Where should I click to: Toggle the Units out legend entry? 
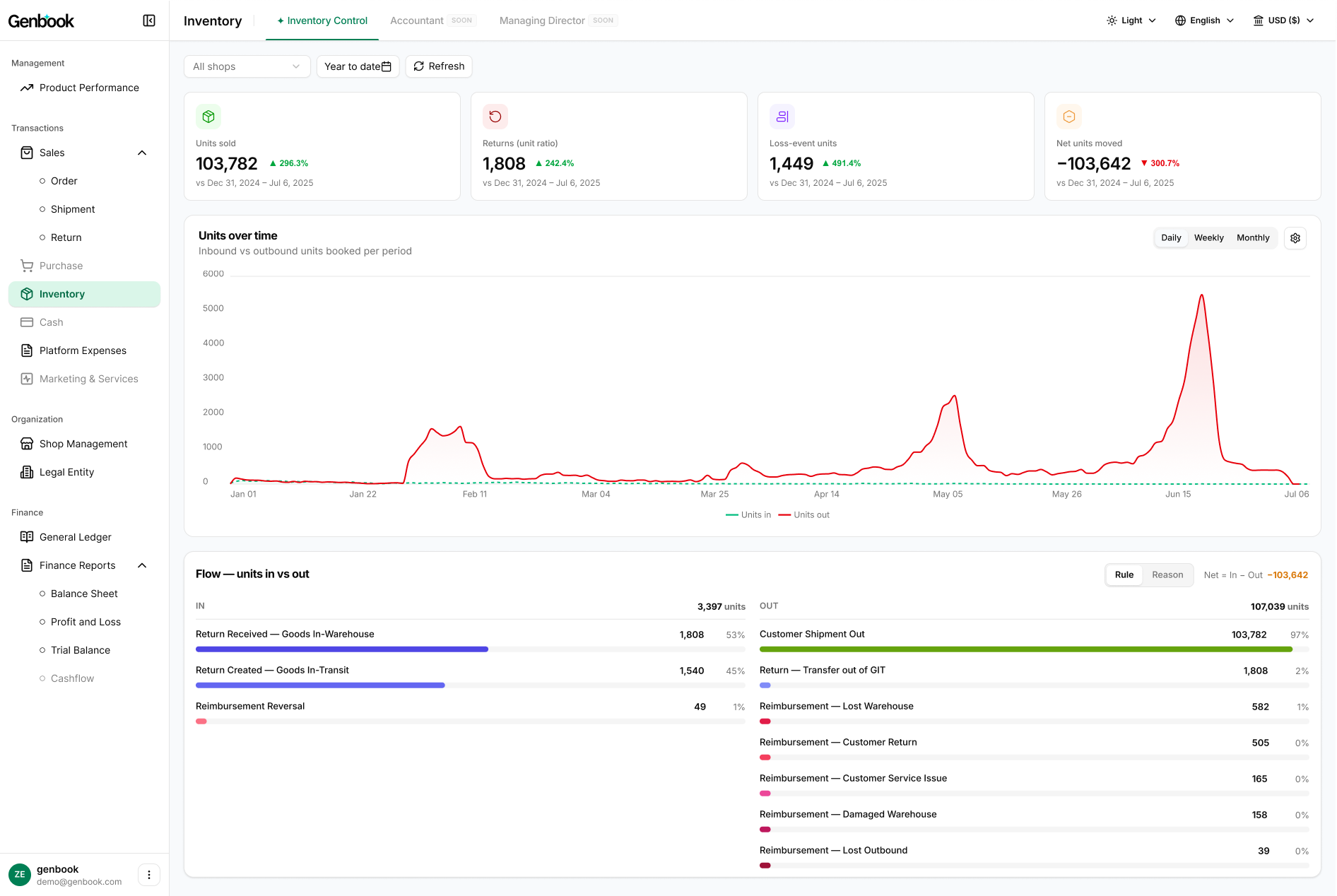point(803,515)
